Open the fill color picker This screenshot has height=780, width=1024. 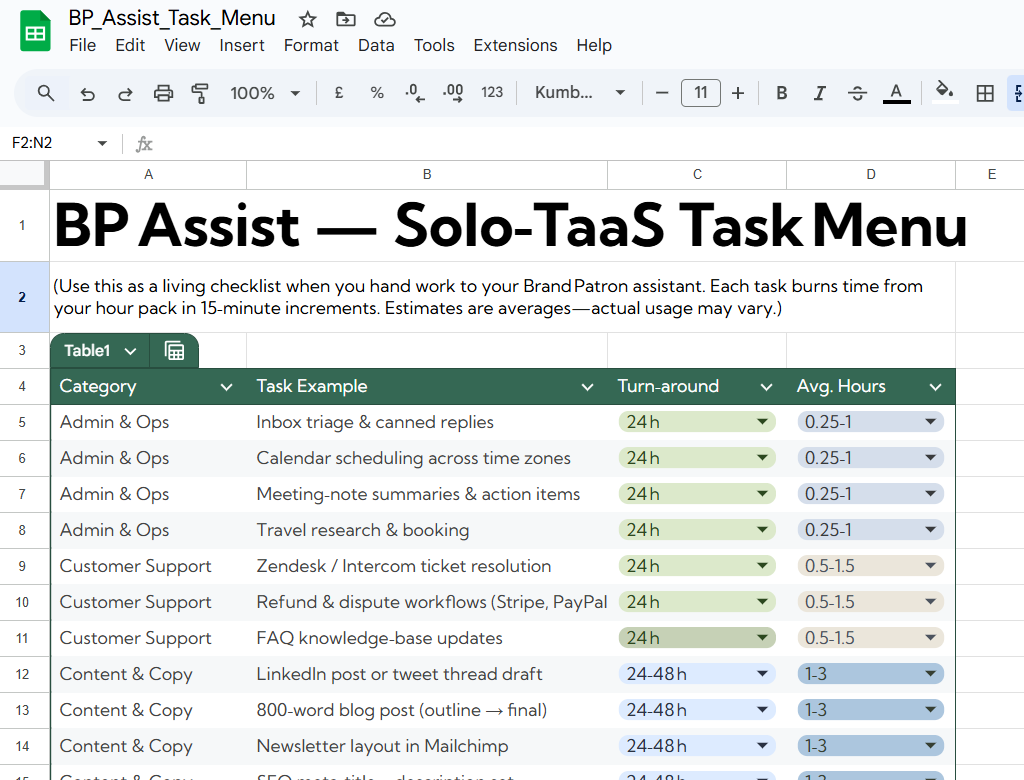tap(944, 93)
